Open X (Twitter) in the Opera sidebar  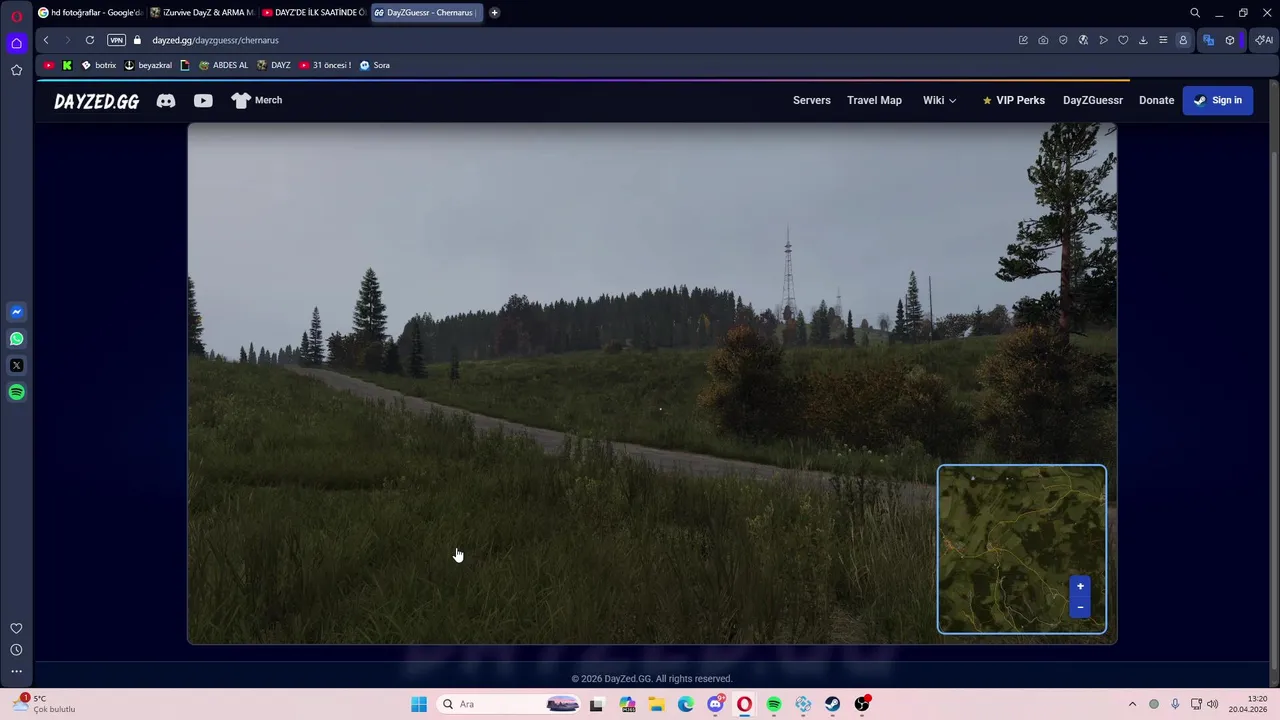coord(16,366)
